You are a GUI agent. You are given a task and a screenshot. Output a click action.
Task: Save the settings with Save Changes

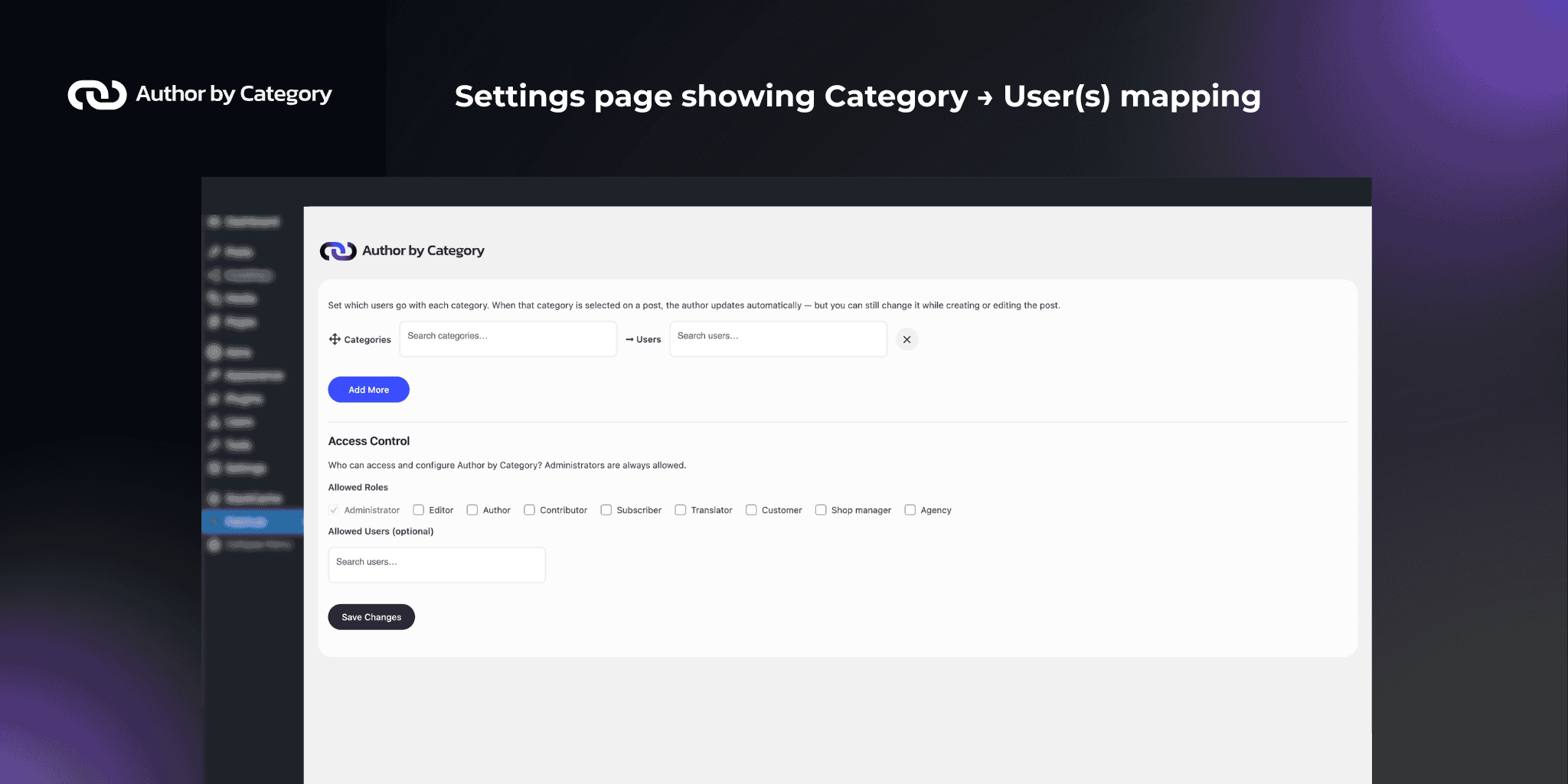[371, 617]
